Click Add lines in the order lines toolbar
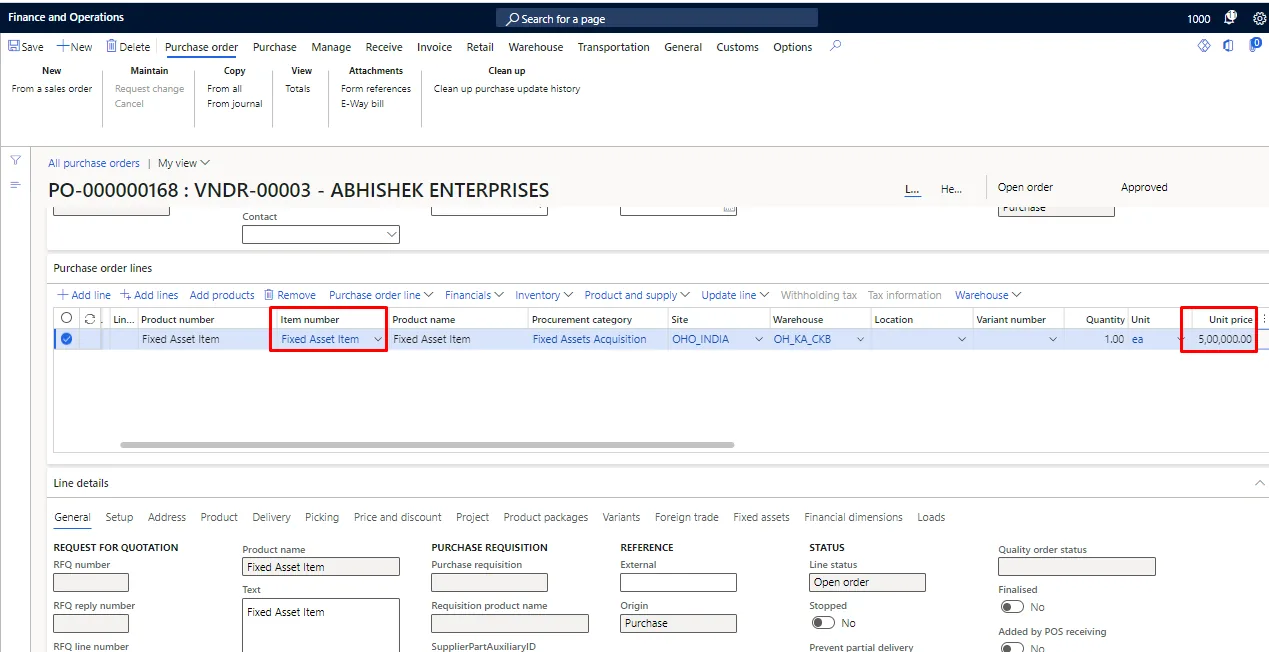The height and width of the screenshot is (652, 1269). (149, 295)
